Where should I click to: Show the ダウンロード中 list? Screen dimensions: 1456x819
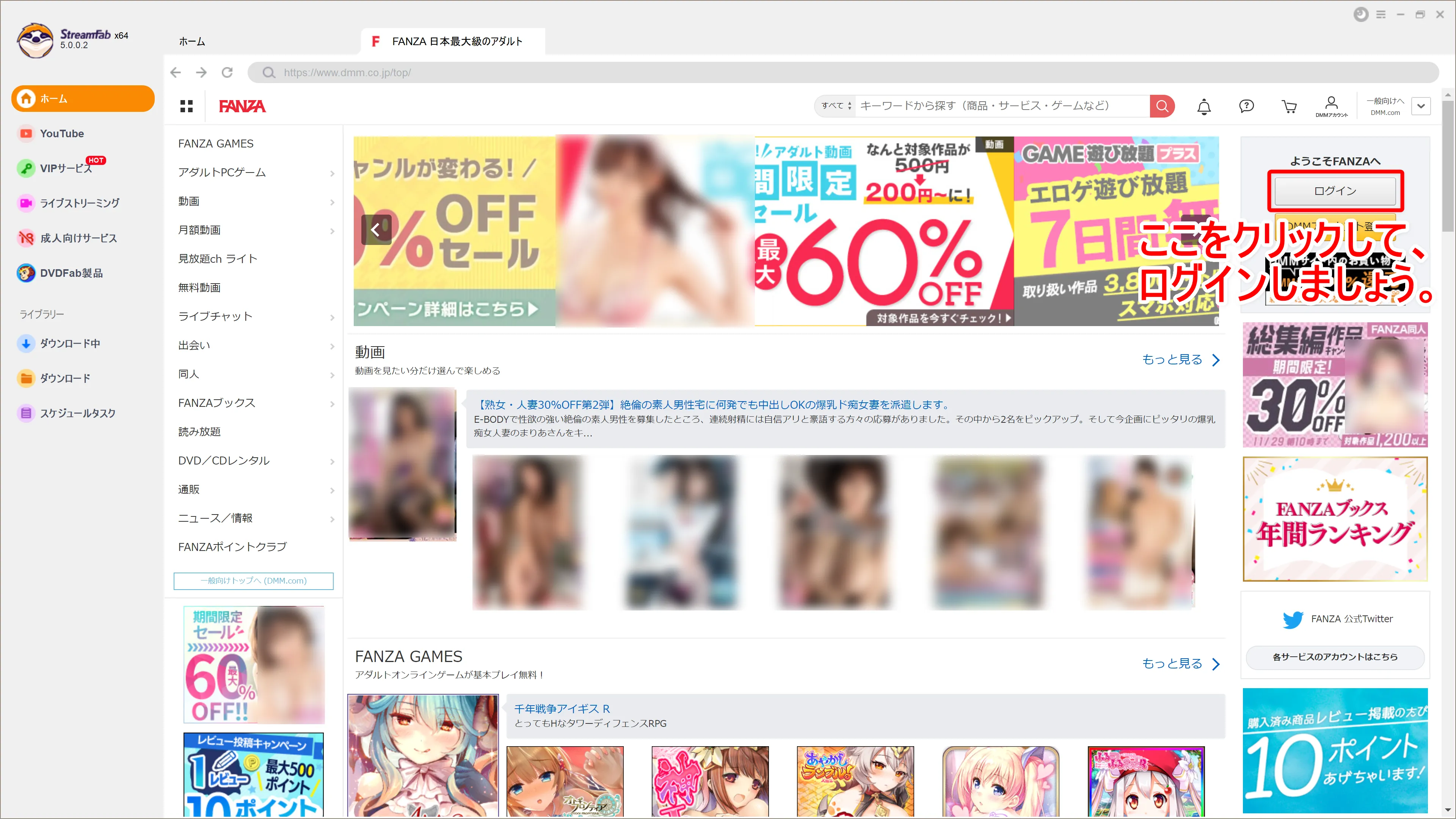(x=60, y=343)
